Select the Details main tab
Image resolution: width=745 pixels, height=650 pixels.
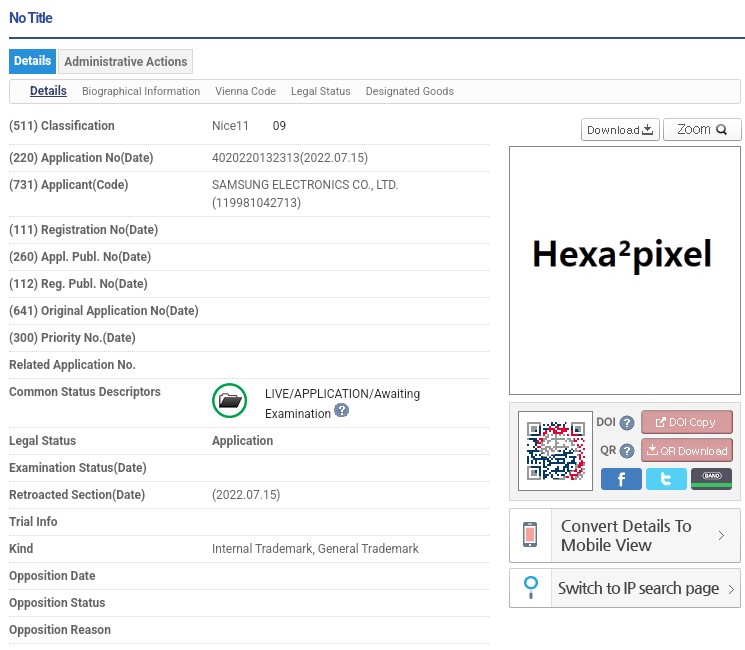point(33,61)
